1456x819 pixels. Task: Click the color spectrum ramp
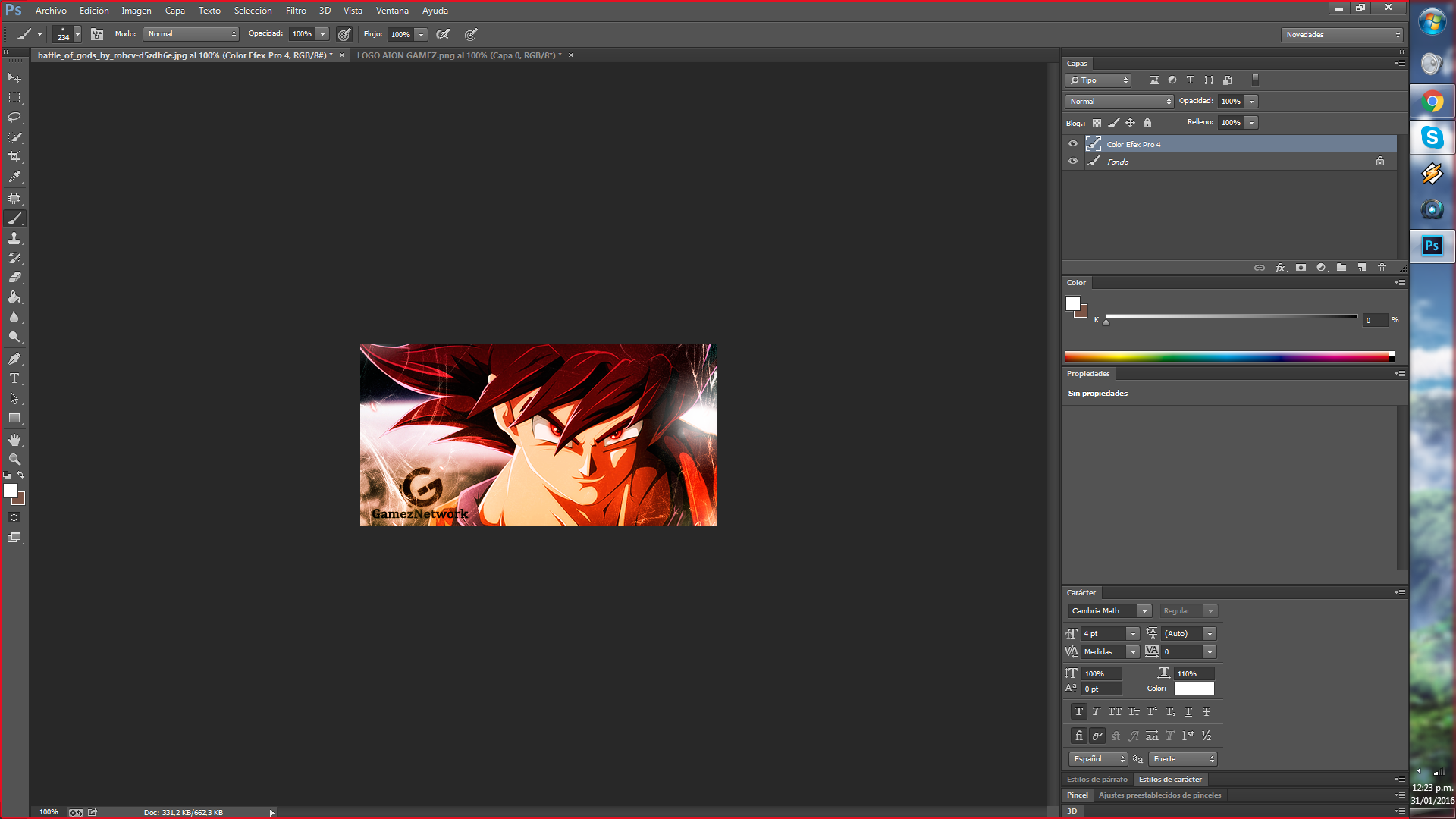point(1229,356)
